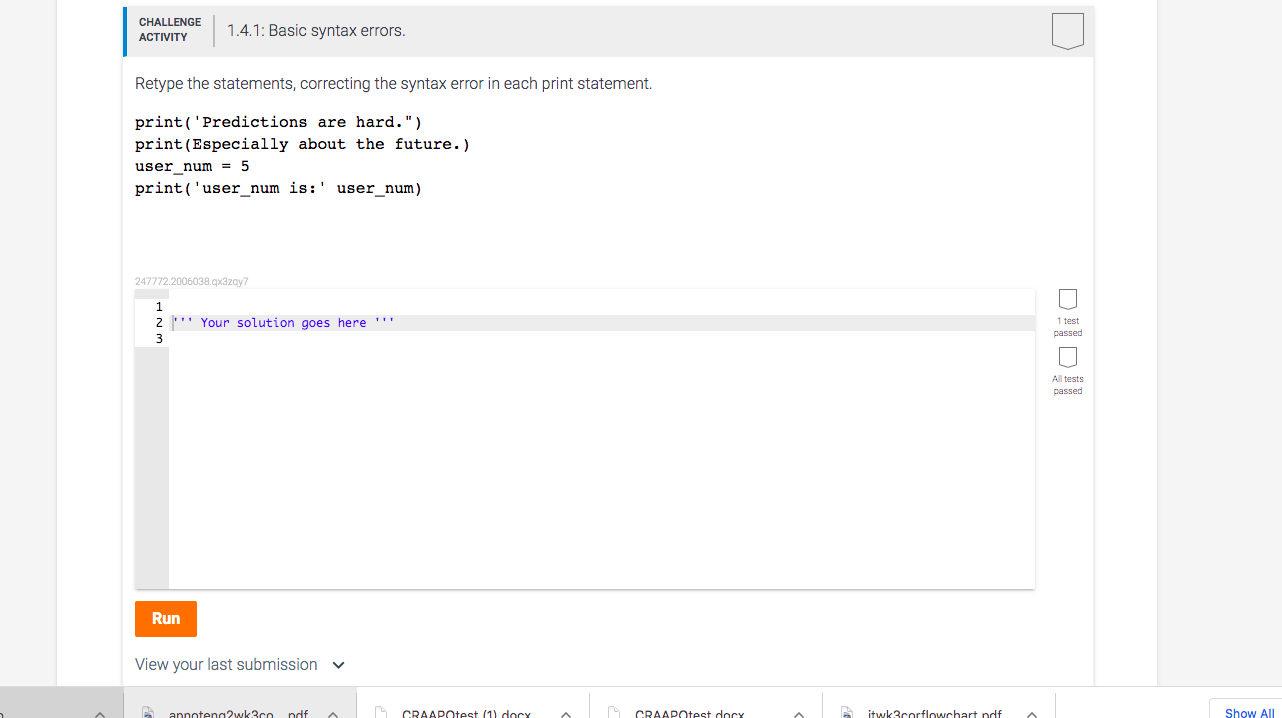This screenshot has height=718, width=1282.
Task: Click the activity ID label above the editor
Action: [x=190, y=281]
